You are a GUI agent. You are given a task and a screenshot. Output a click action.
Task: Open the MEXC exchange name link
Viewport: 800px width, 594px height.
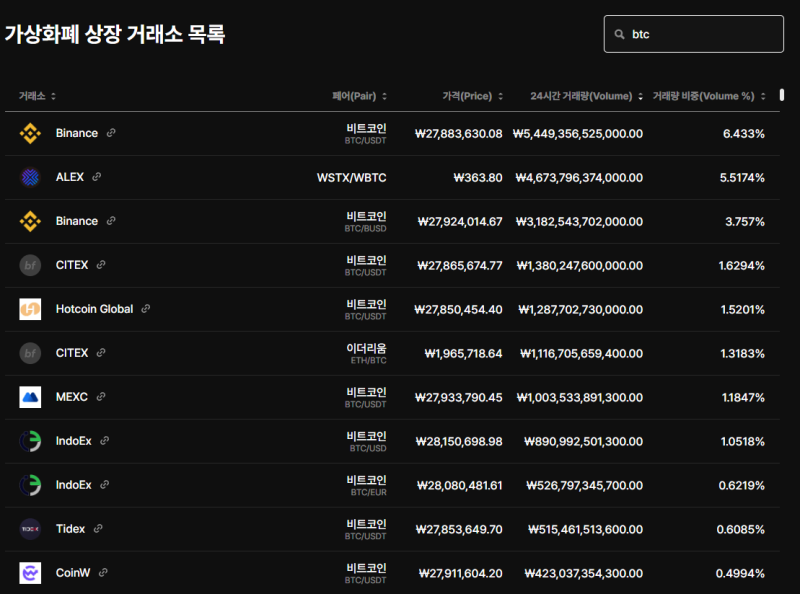[72, 397]
